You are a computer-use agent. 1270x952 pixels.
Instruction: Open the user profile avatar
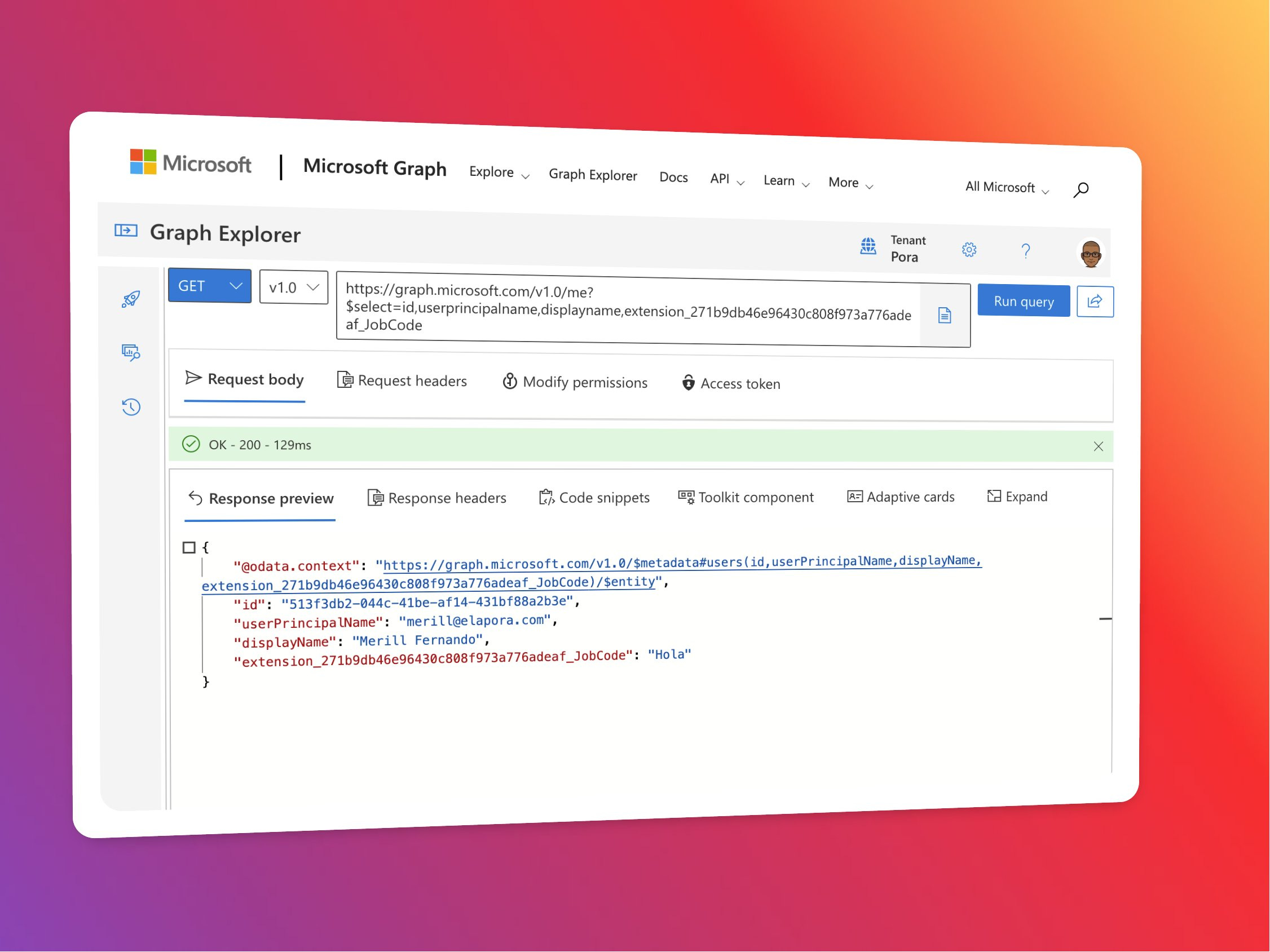tap(1090, 253)
